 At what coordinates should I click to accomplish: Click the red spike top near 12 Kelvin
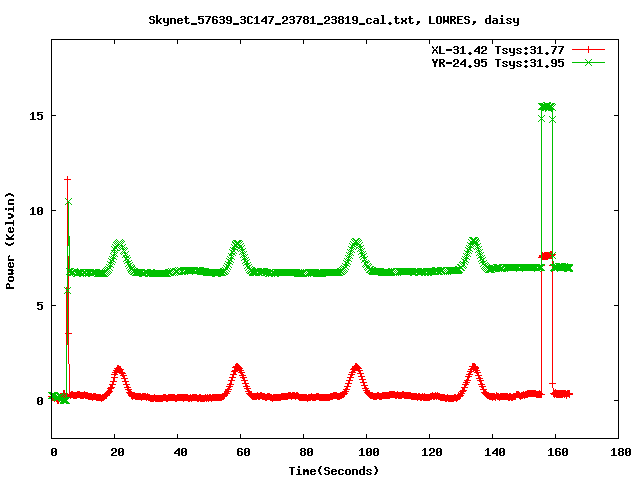[x=68, y=179]
